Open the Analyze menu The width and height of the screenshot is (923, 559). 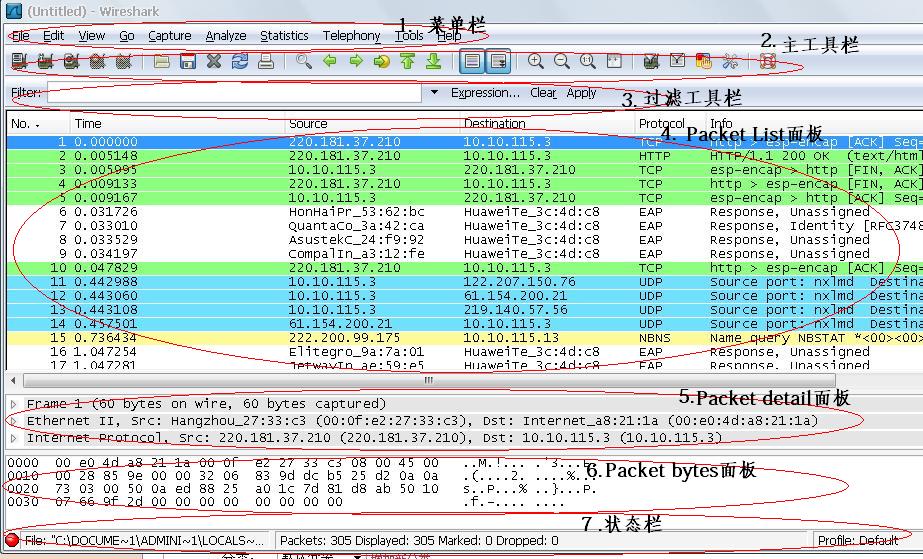tap(226, 36)
